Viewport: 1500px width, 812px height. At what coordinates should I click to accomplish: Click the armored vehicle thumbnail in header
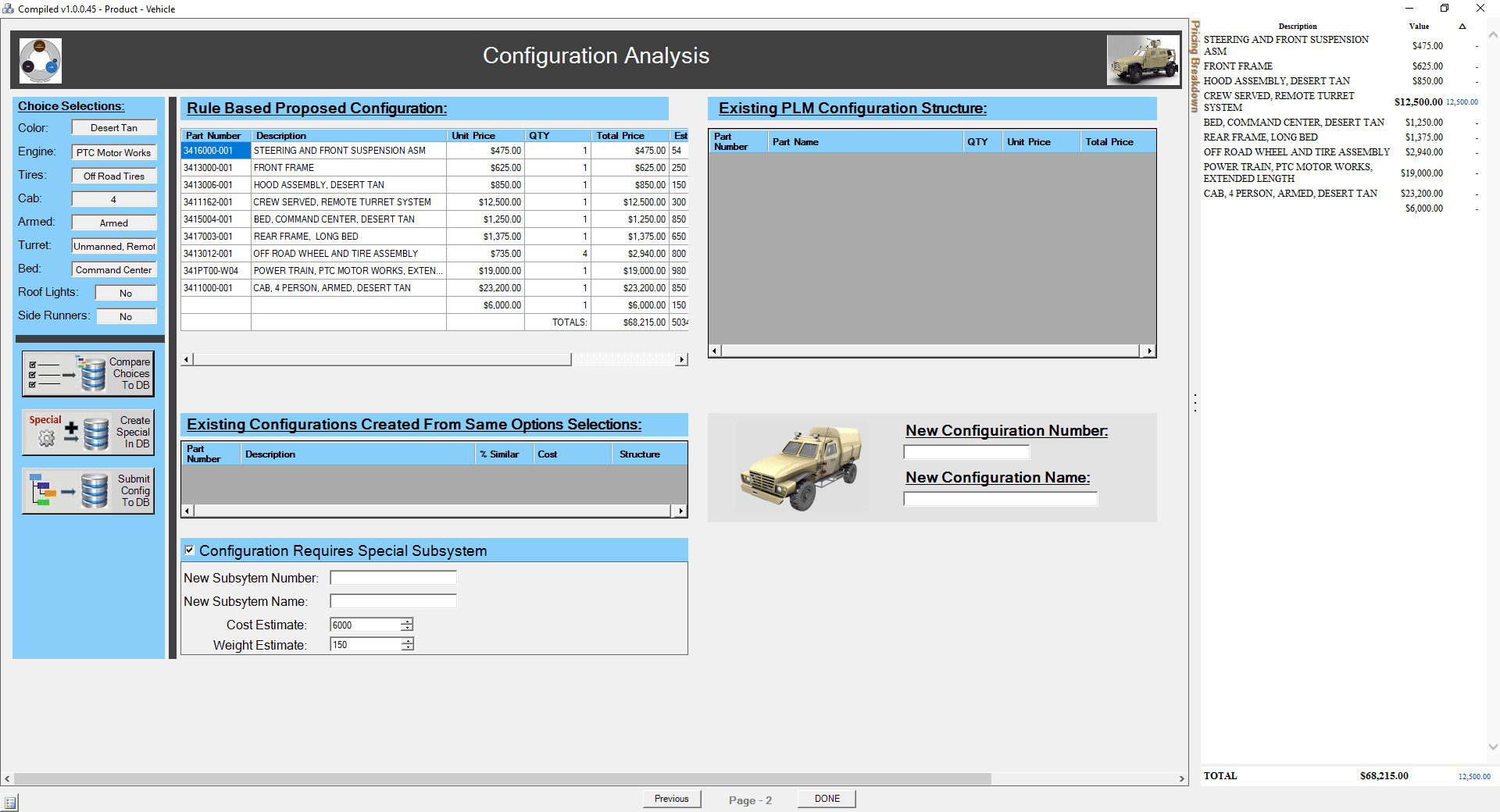tap(1143, 60)
